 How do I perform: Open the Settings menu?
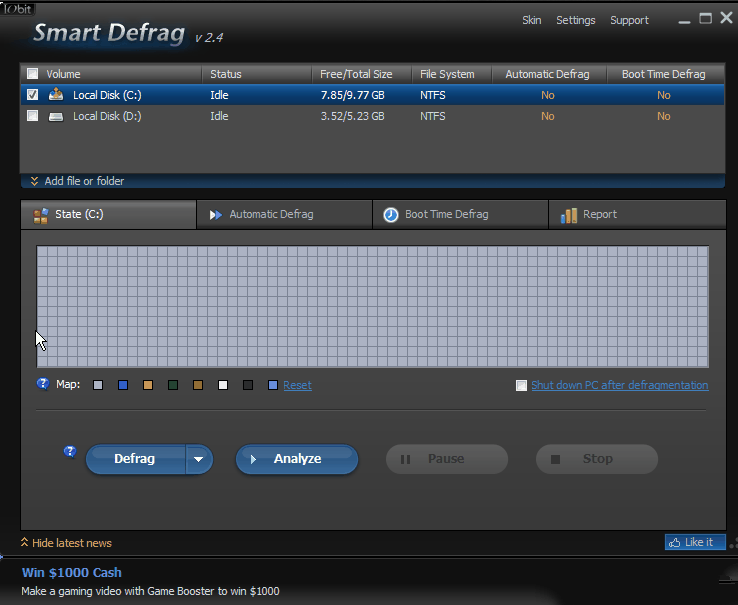(576, 20)
